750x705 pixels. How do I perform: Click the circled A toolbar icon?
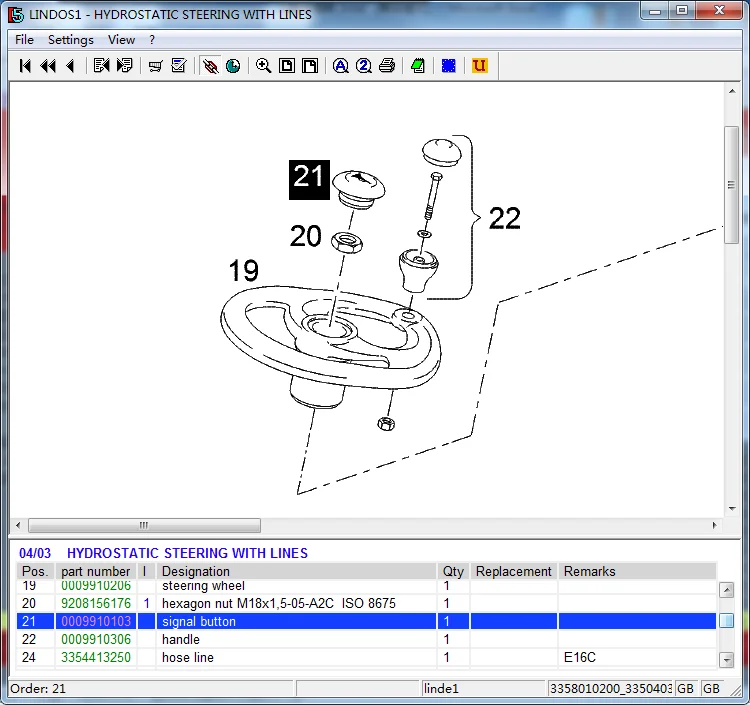coord(340,66)
